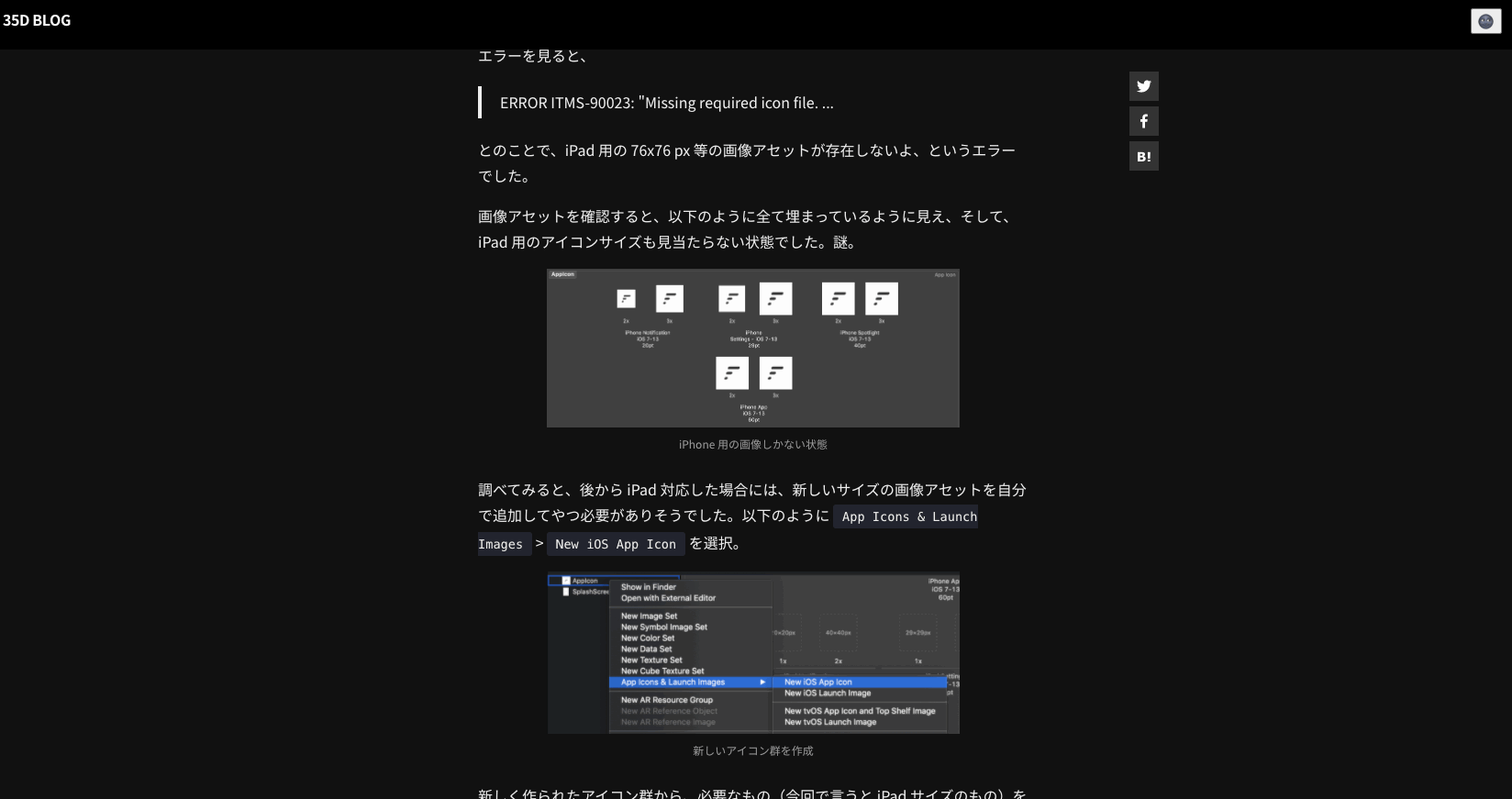Click the ERROR ITMS-90023 quoted message
The width and height of the screenshot is (1512, 799).
pos(666,103)
